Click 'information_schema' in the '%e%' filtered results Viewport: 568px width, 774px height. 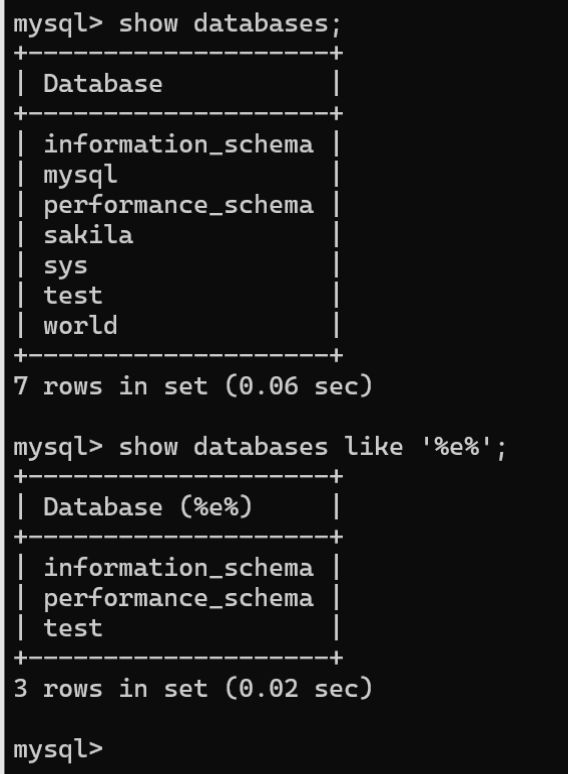pos(178,568)
